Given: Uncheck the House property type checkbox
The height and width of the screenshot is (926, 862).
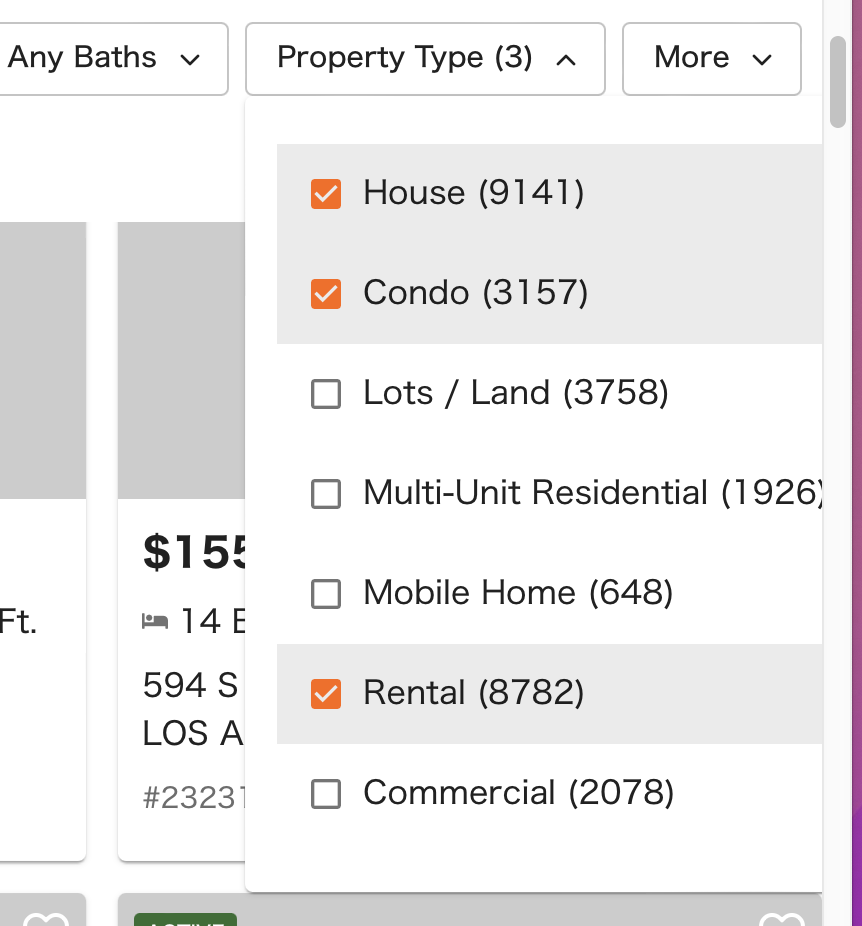Looking at the screenshot, I should tap(326, 194).
